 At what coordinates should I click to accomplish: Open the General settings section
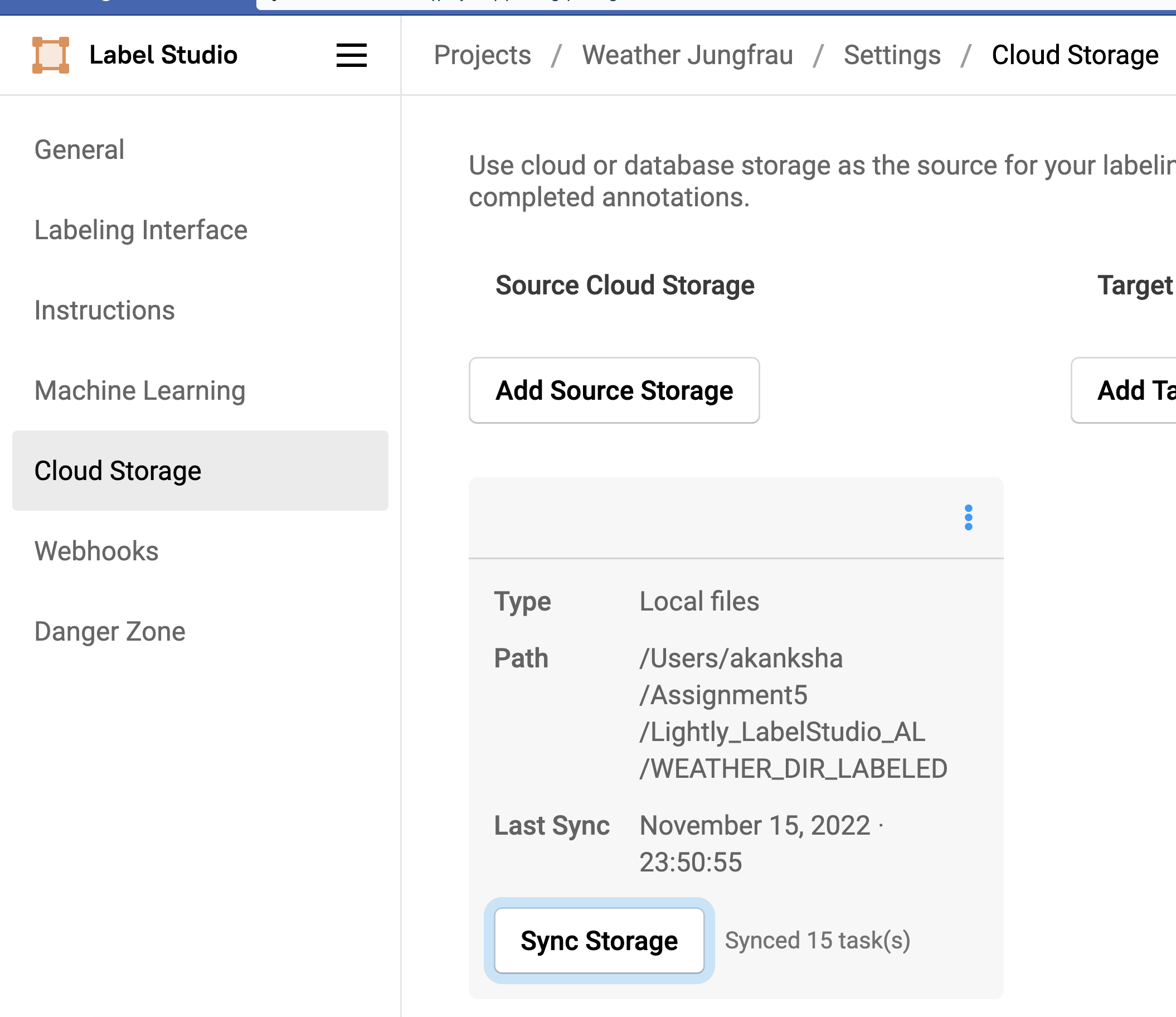click(x=79, y=150)
